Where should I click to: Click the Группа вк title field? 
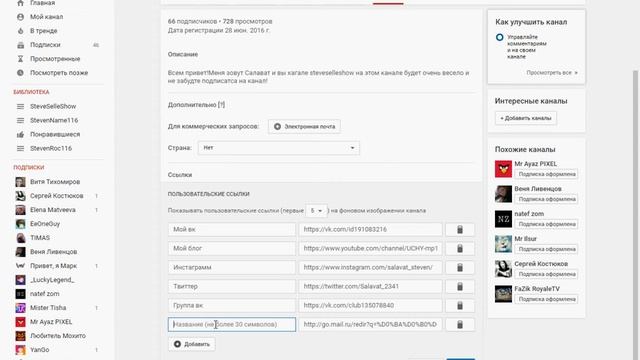[x=232, y=305]
